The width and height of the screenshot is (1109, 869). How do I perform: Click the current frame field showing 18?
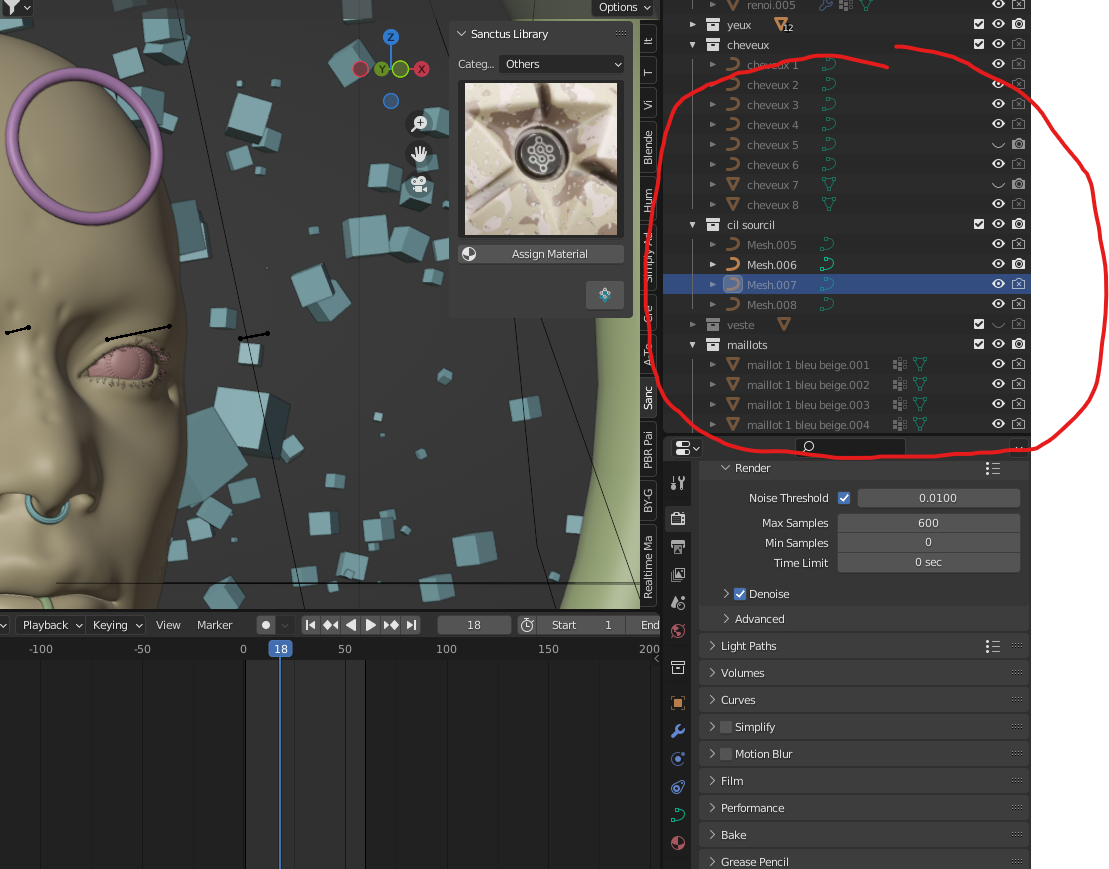[x=474, y=625]
